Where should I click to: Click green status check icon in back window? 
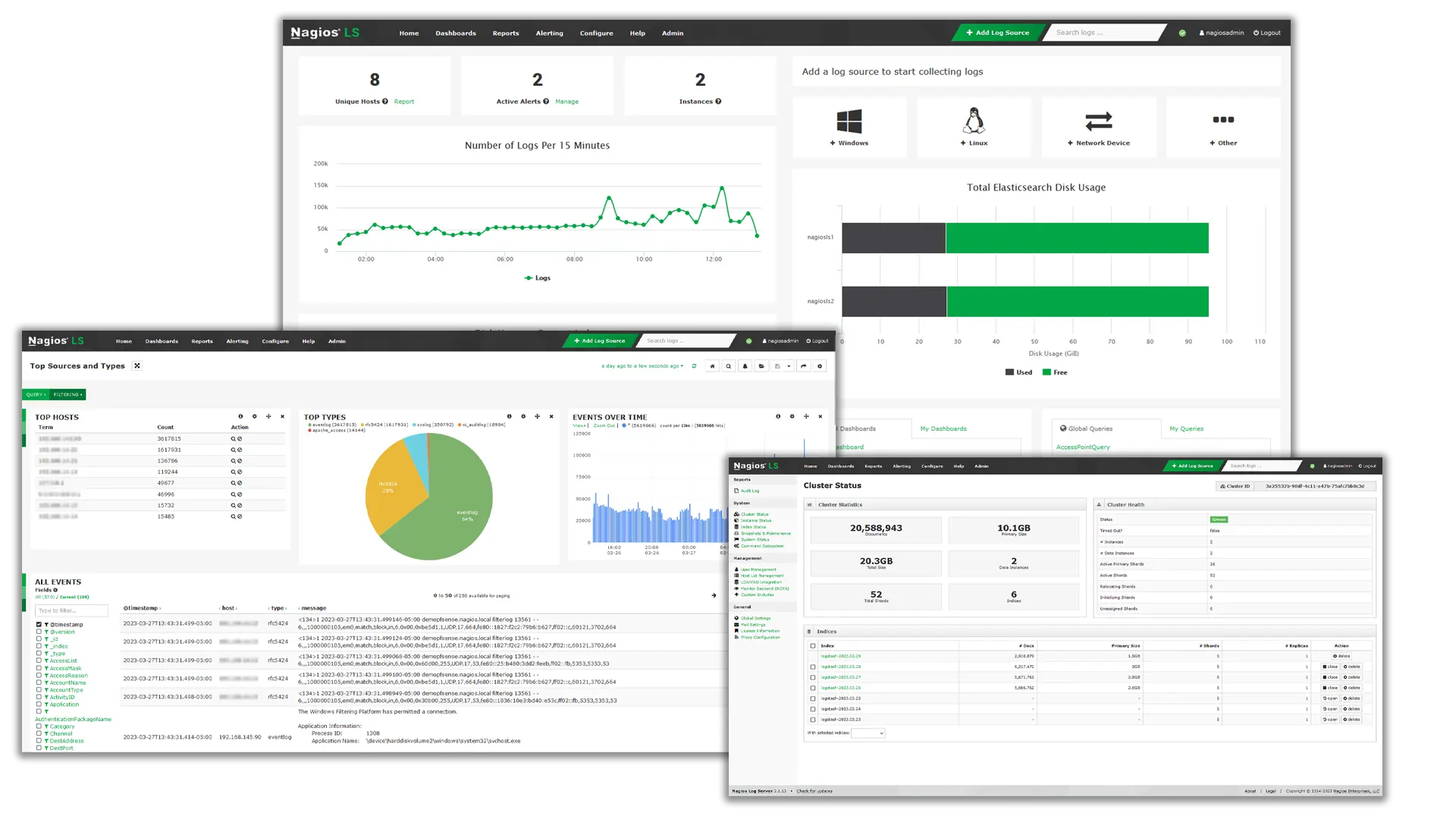1182,33
